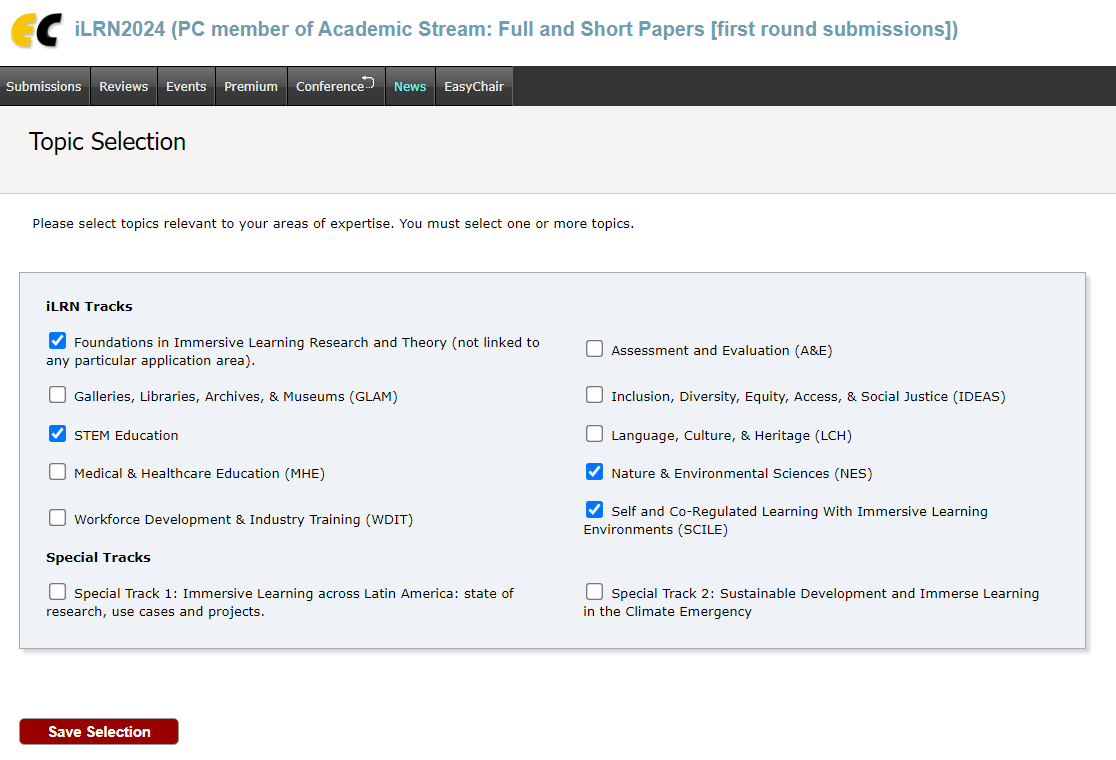Go to the News tab
The height and width of the screenshot is (760, 1116).
click(x=410, y=87)
